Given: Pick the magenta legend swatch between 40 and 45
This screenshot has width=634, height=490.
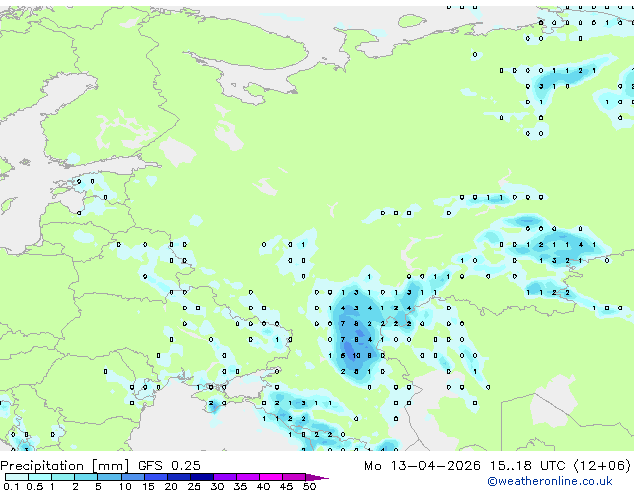Looking at the screenshot, I should [x=271, y=477].
